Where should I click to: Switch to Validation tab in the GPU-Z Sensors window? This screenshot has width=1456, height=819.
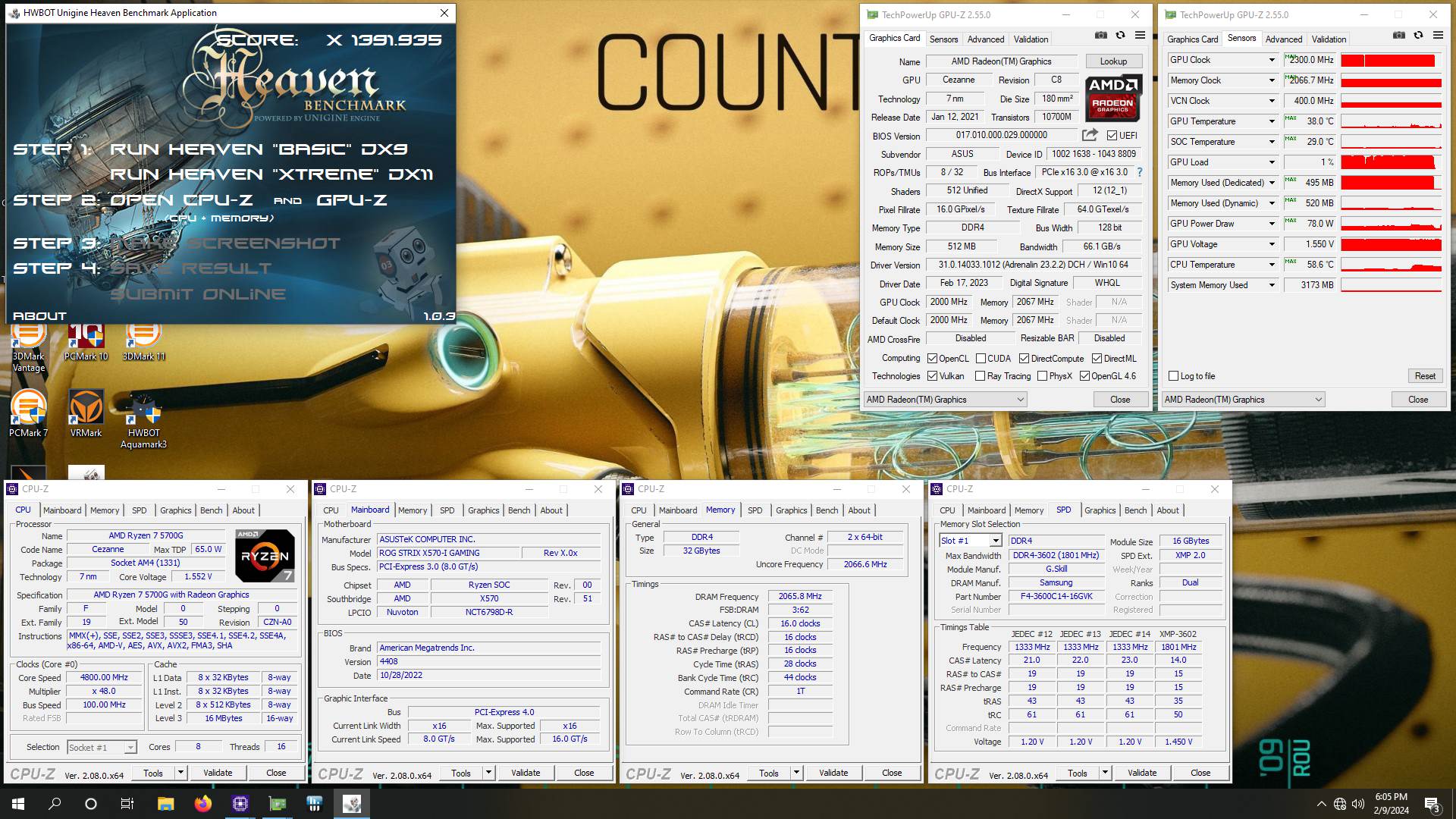click(x=1329, y=39)
